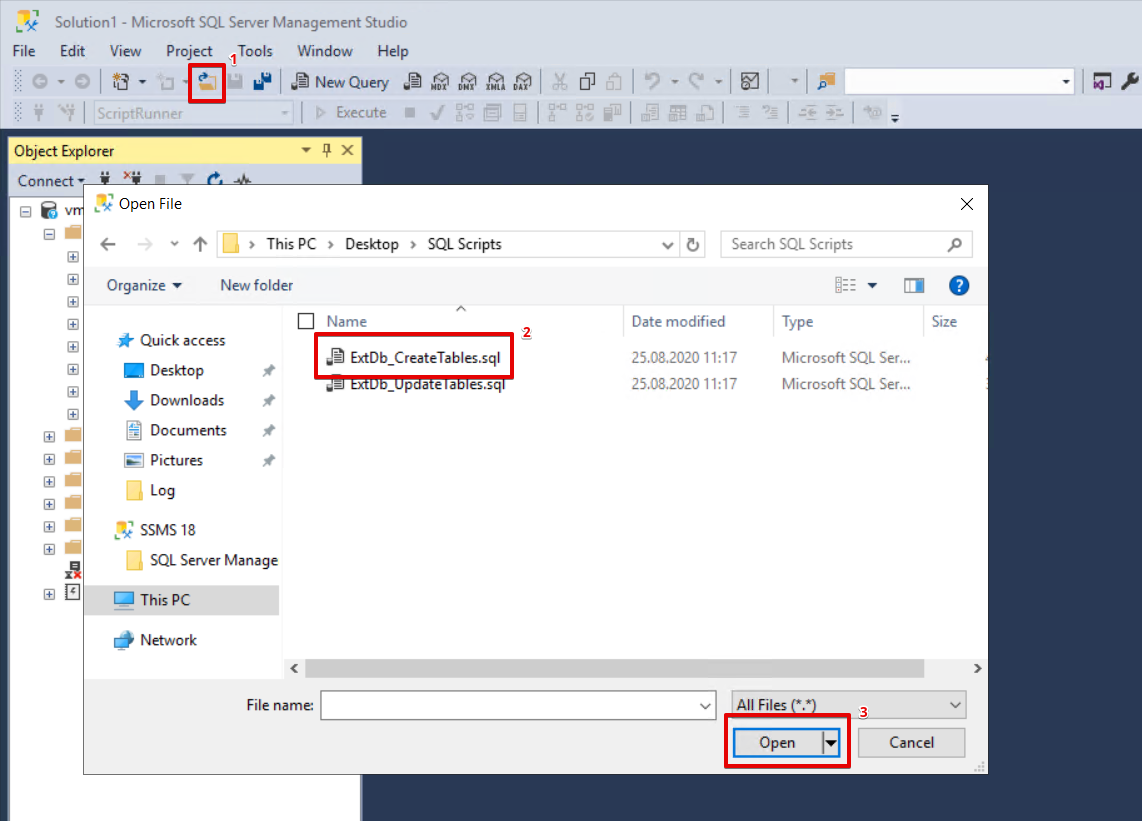Click the Open File toolbar icon
This screenshot has height=821, width=1142.
tap(207, 82)
